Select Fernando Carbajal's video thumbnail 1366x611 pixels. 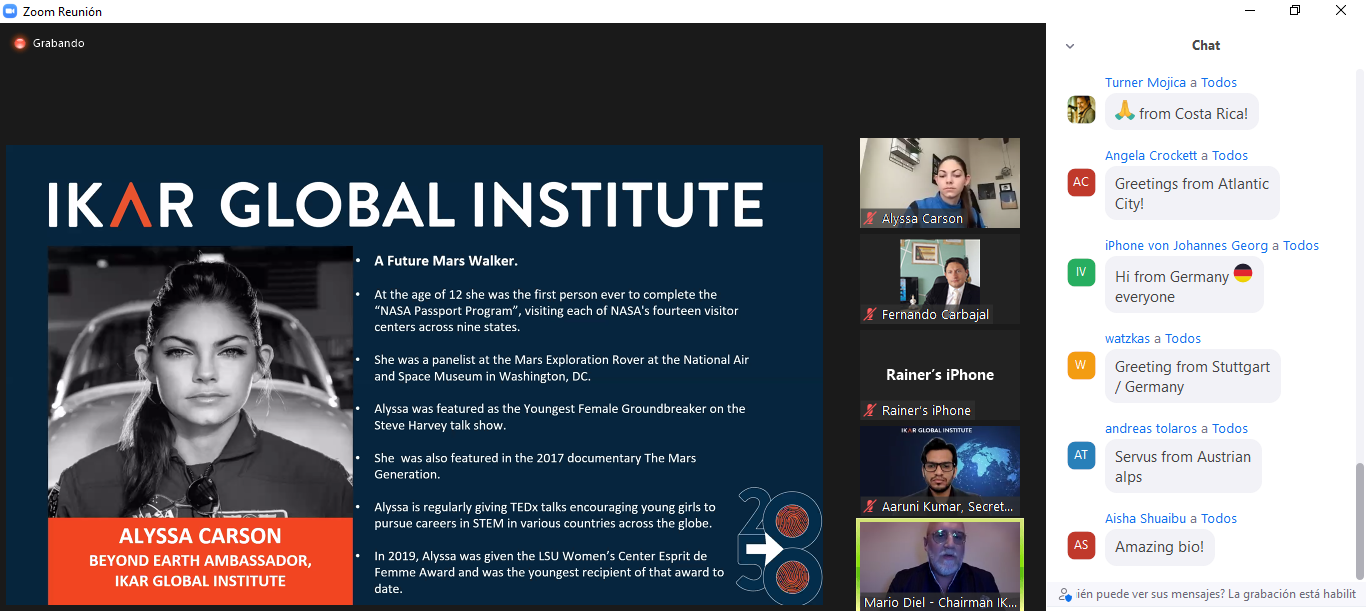click(x=940, y=279)
